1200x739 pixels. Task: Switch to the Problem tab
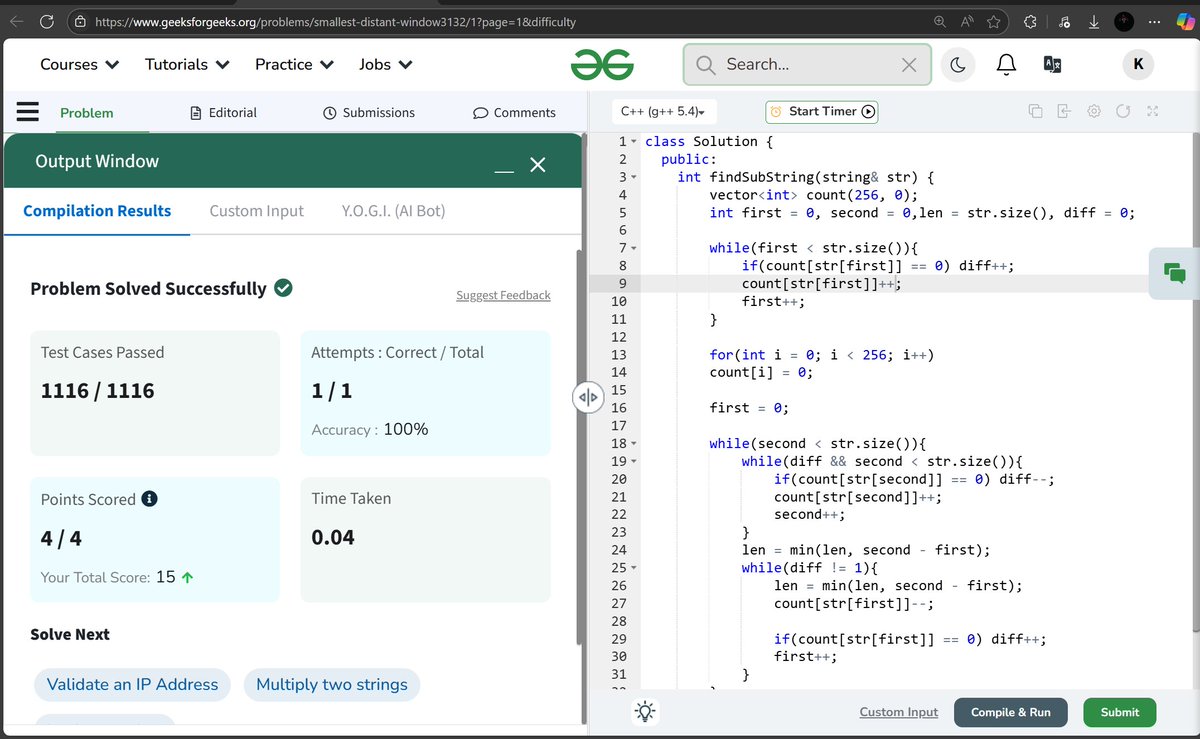(x=86, y=113)
